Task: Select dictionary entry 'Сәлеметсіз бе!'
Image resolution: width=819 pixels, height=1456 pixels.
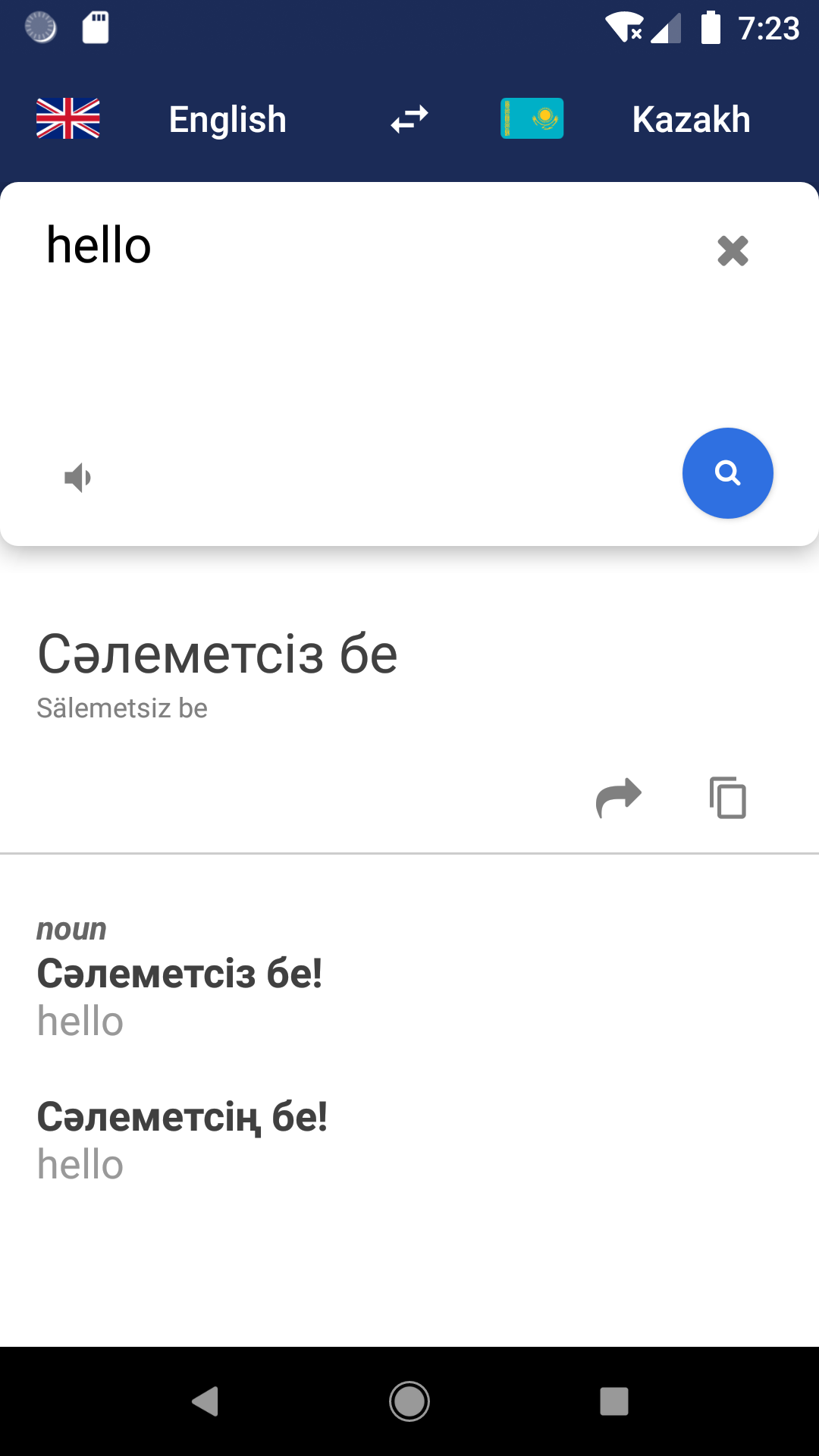Action: point(180,973)
